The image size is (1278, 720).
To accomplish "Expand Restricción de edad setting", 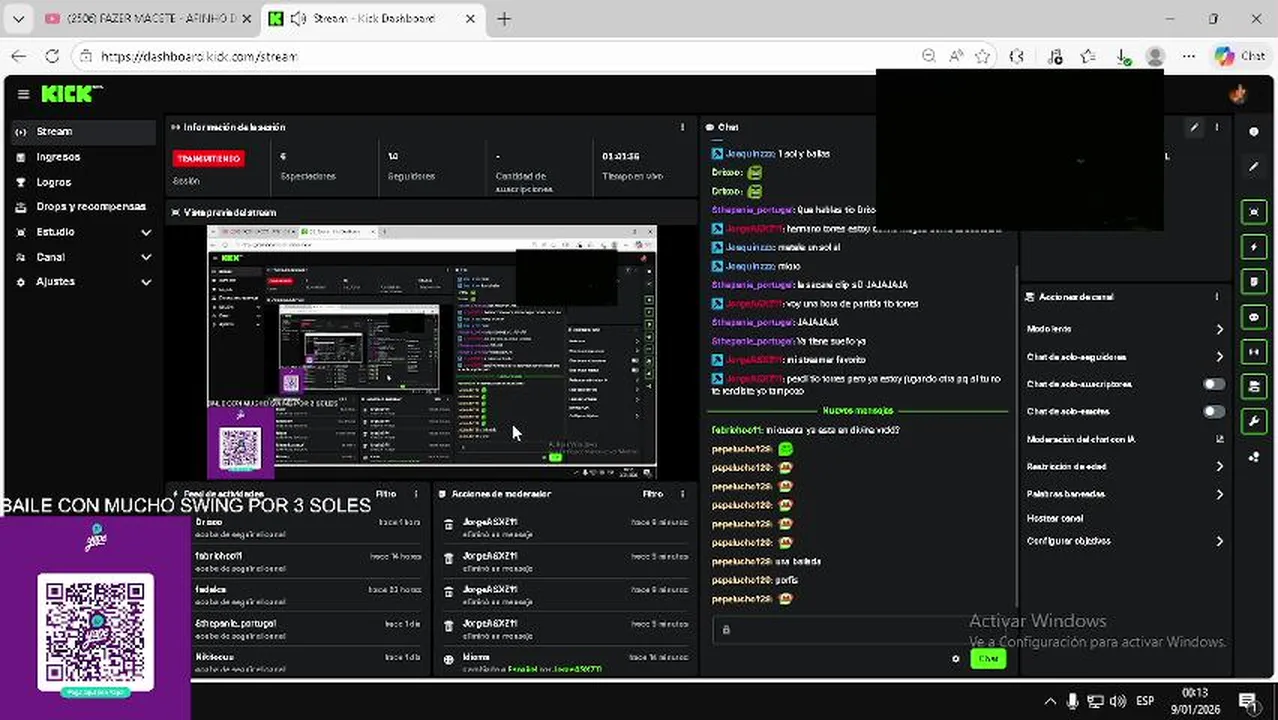I will [1125, 467].
